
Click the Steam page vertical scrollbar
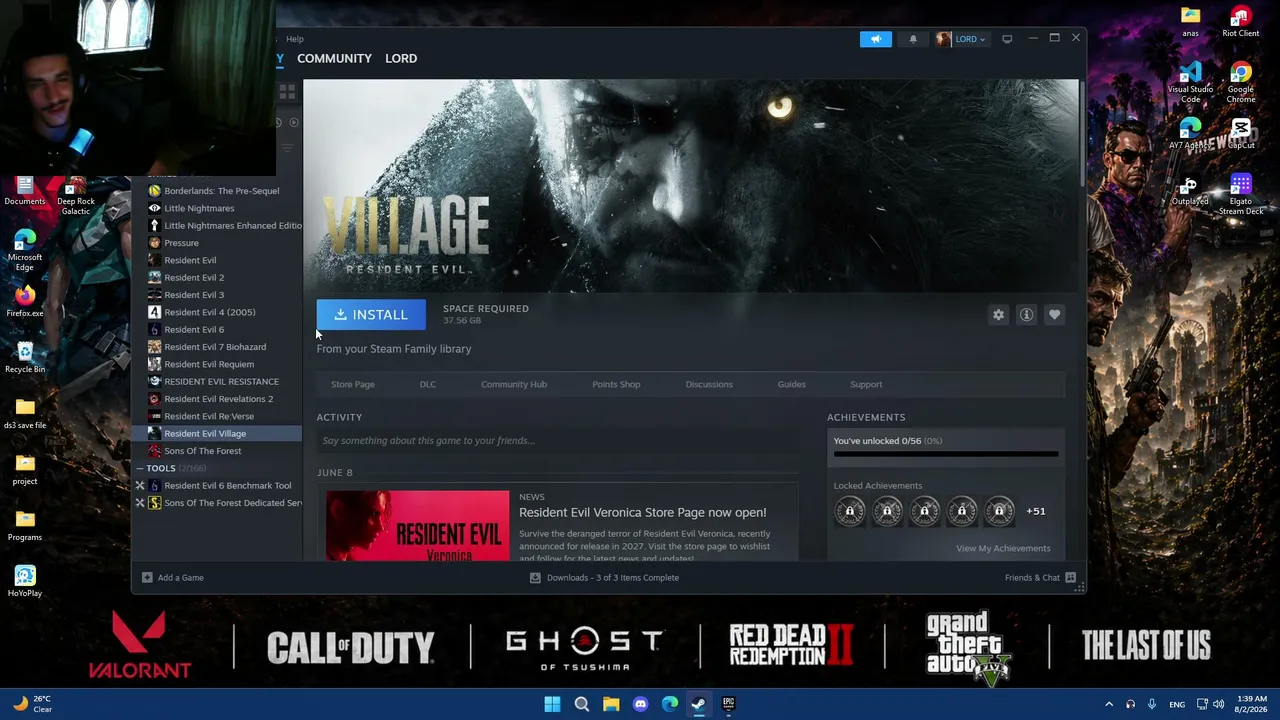tap(1081, 135)
